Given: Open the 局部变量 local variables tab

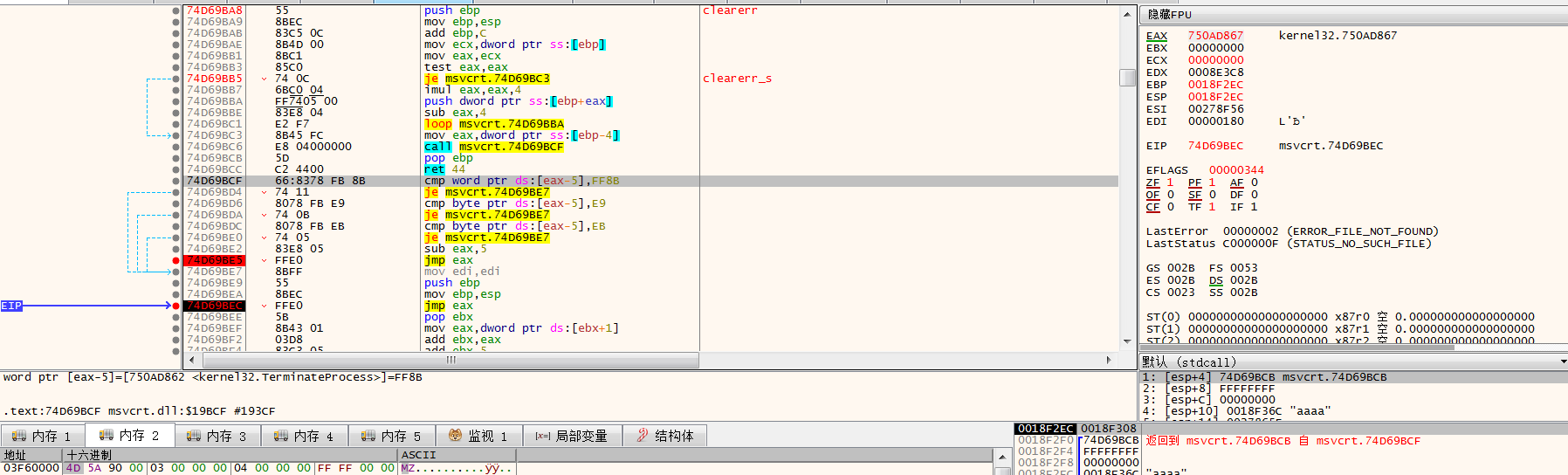Looking at the screenshot, I should point(572,436).
